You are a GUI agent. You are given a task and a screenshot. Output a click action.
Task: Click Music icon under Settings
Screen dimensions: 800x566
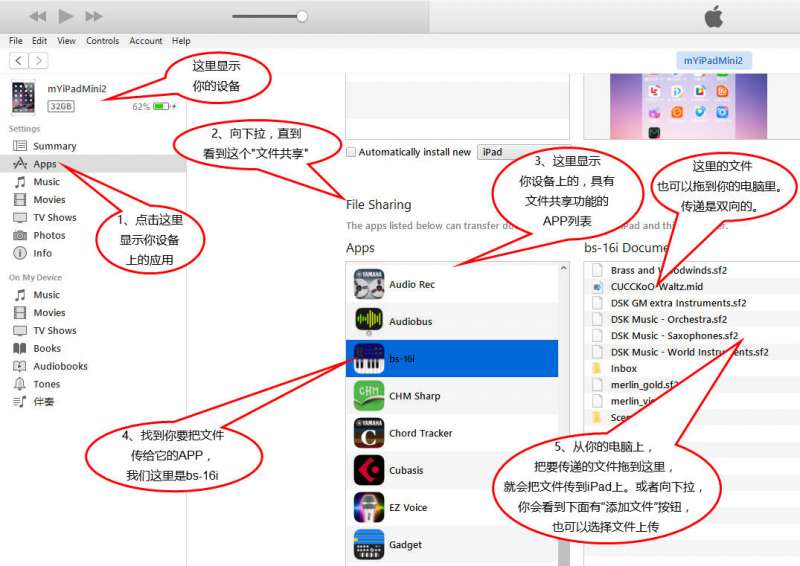20,182
